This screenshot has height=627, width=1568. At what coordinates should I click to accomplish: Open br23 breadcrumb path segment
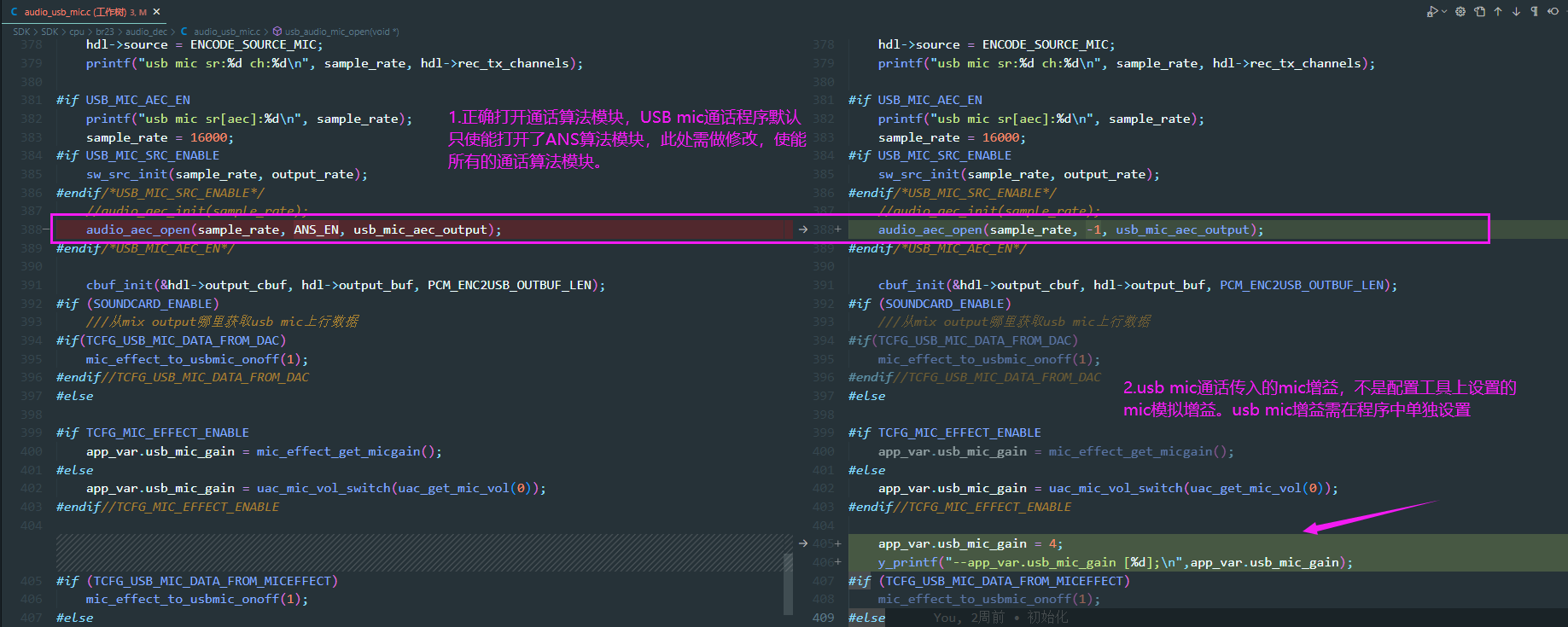tap(105, 32)
